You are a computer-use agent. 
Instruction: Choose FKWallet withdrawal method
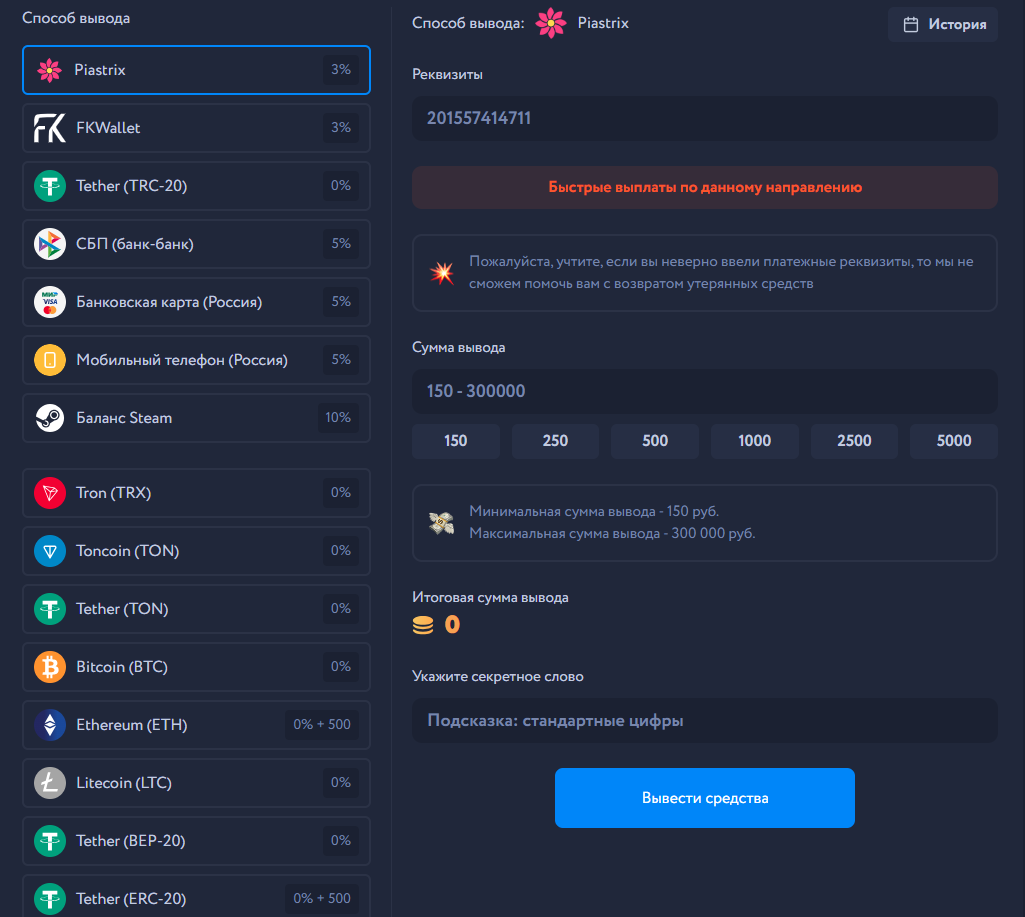tap(196, 128)
